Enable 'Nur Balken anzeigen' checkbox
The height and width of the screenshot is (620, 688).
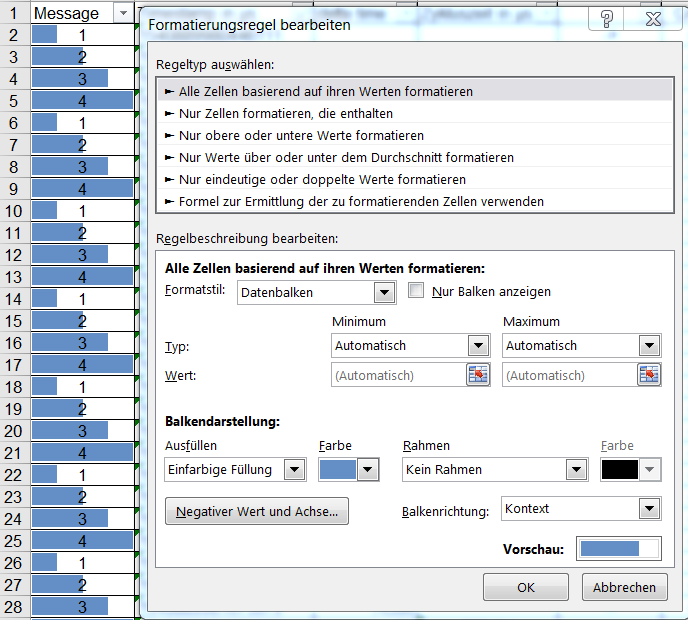tap(417, 291)
